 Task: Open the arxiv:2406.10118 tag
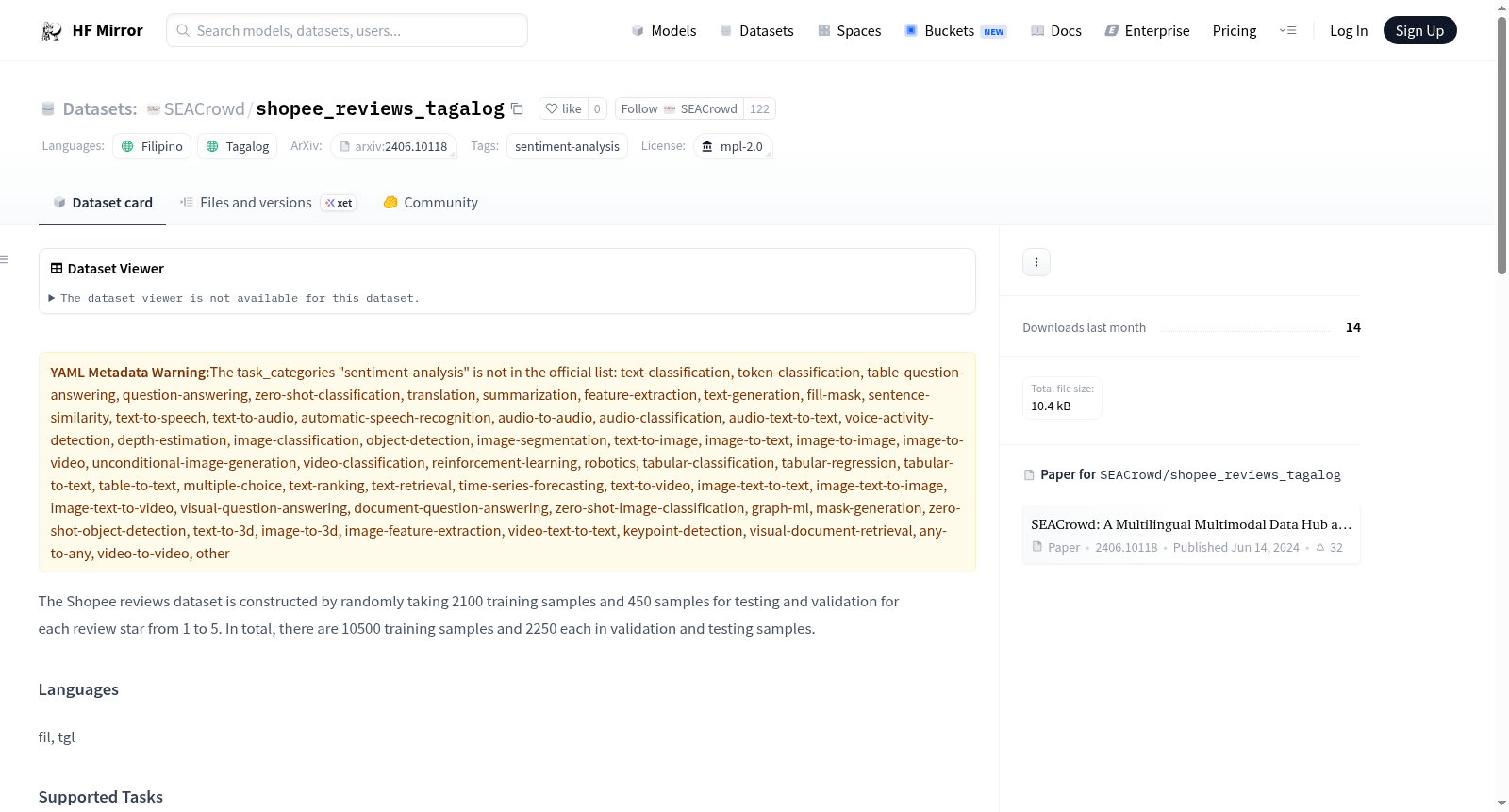click(393, 146)
